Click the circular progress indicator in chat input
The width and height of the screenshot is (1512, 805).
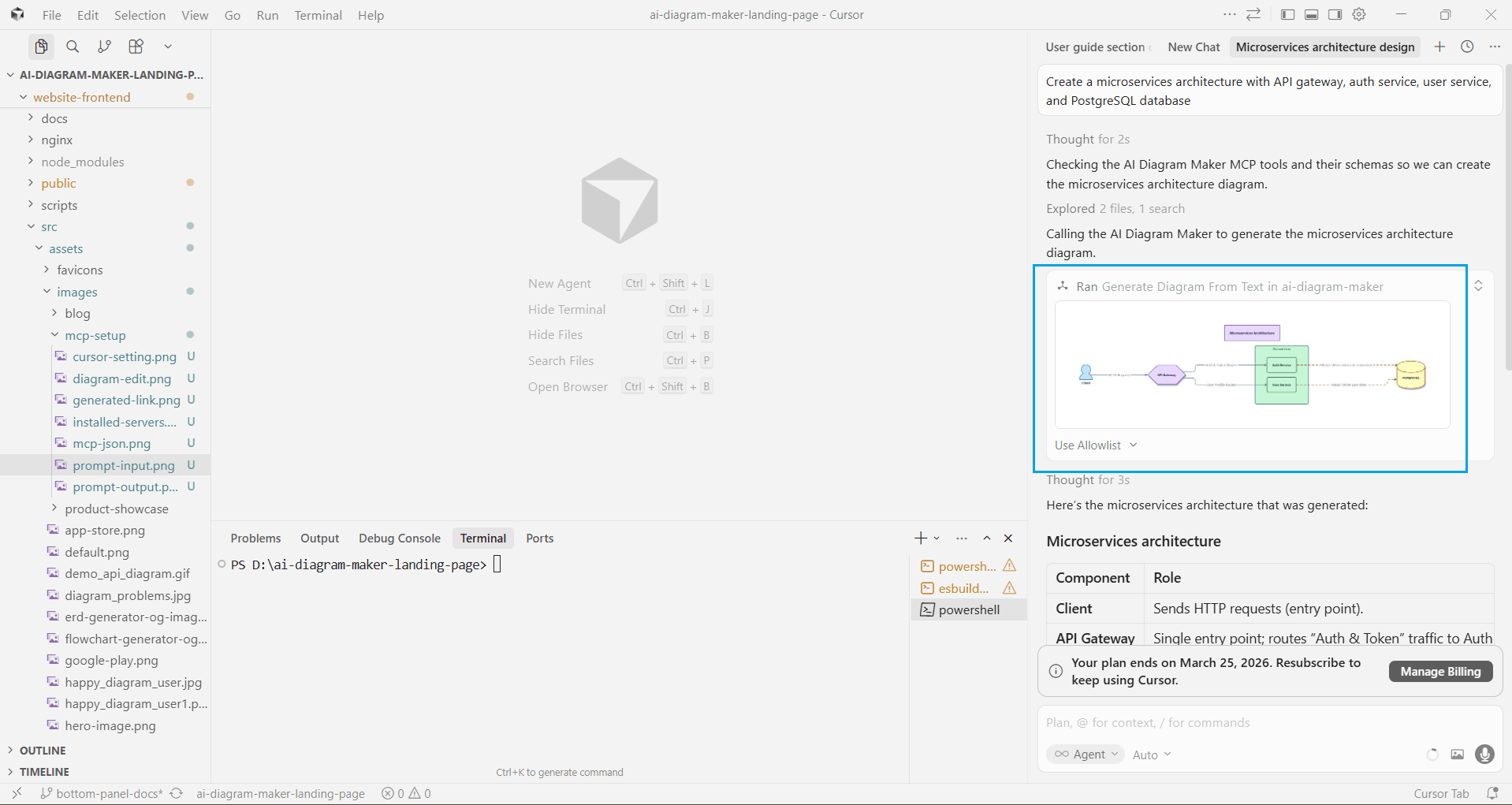coord(1432,754)
